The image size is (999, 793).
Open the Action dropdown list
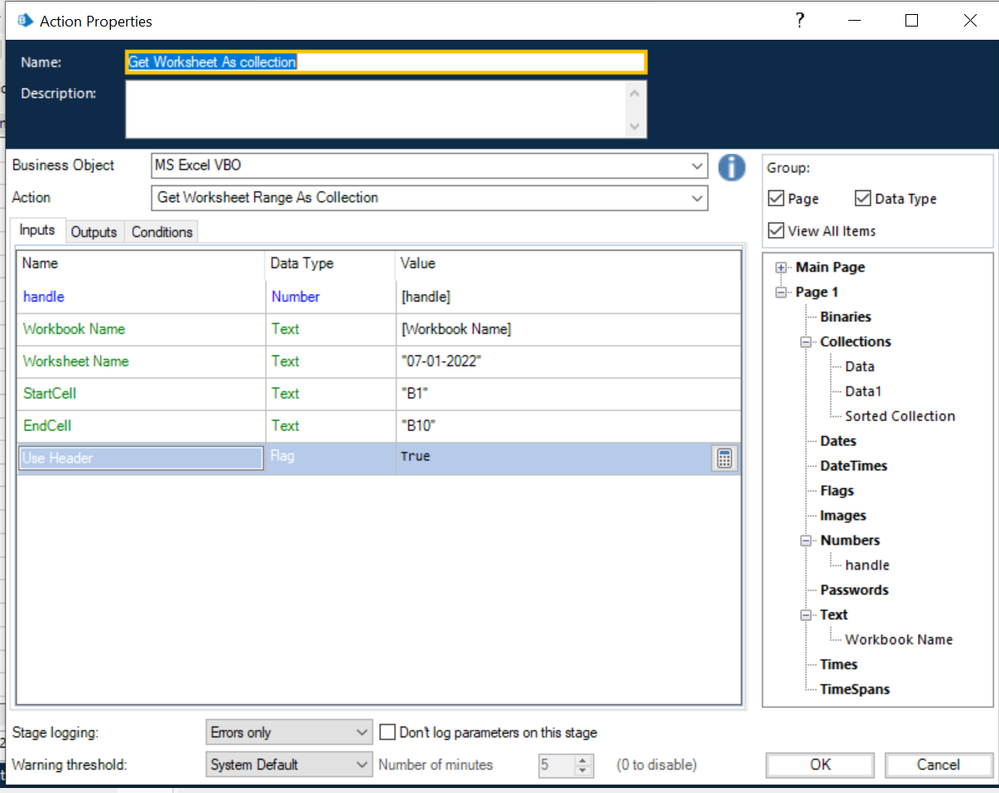coord(697,198)
